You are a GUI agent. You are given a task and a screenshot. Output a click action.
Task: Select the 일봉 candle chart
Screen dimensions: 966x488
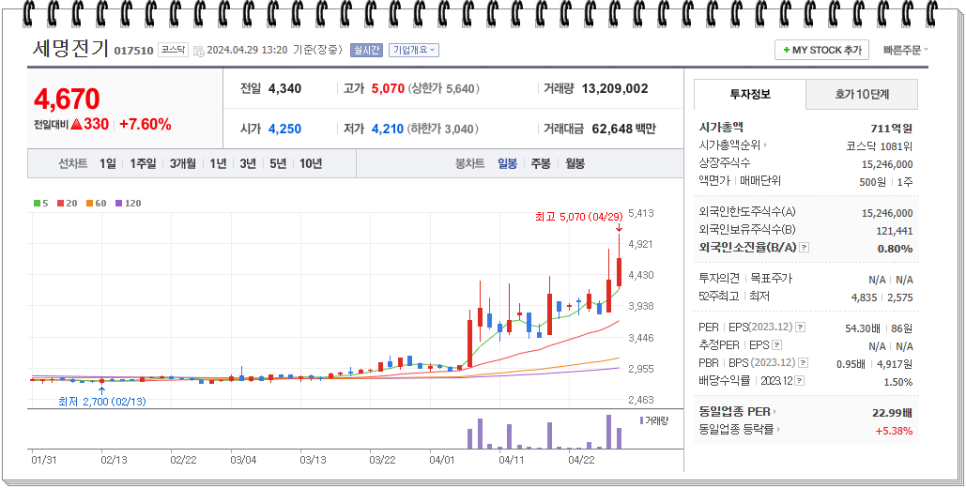(x=507, y=164)
